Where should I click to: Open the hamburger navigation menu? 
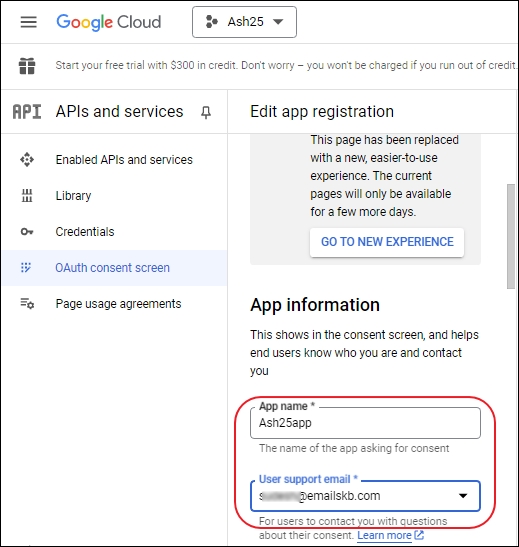[29, 22]
